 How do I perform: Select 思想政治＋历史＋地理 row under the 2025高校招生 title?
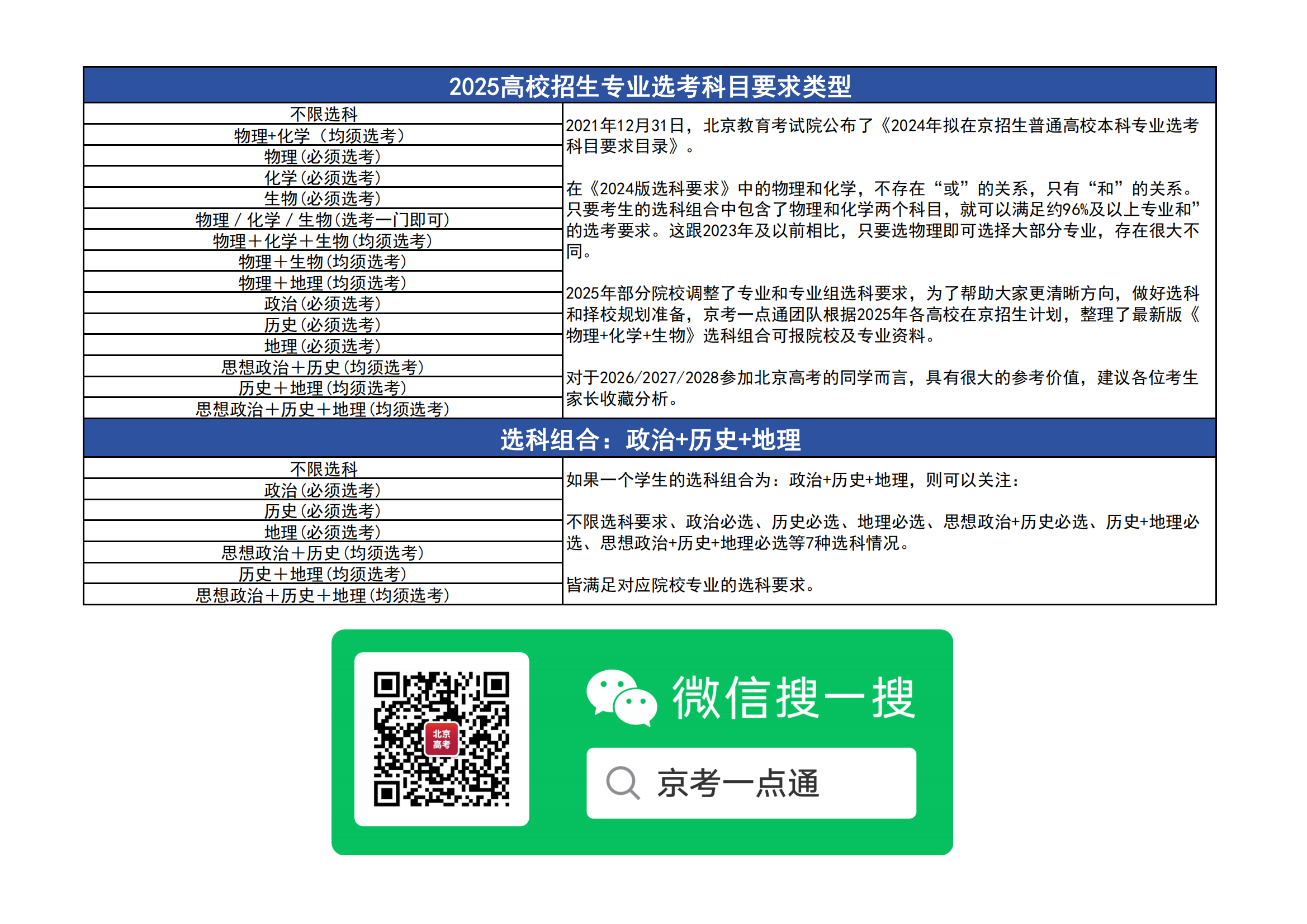[x=323, y=409]
